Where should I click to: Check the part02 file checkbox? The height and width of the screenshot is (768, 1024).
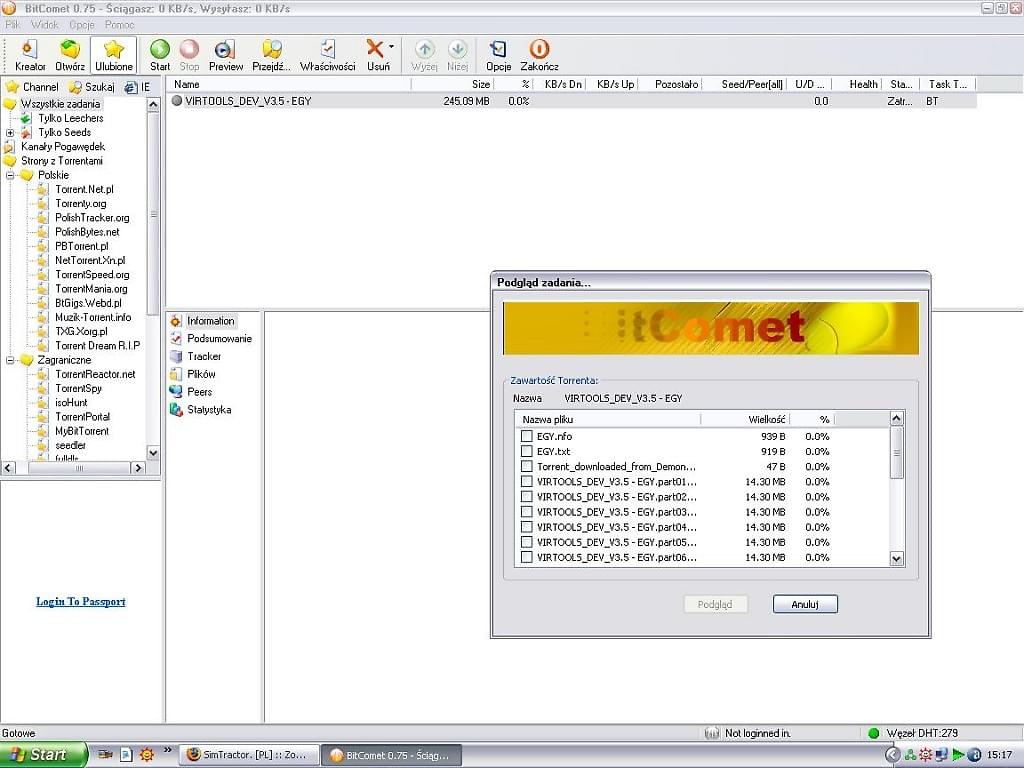(526, 497)
